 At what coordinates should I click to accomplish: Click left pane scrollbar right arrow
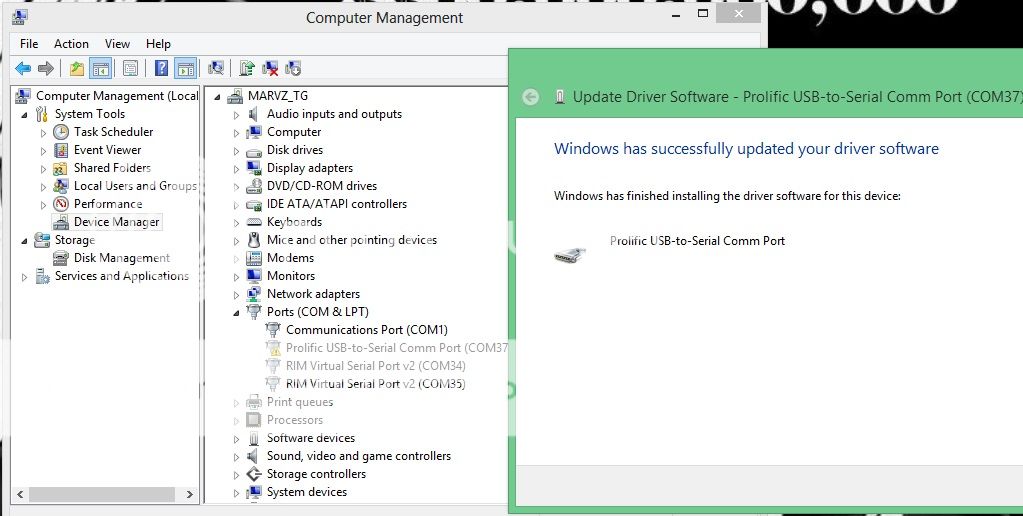[x=190, y=494]
